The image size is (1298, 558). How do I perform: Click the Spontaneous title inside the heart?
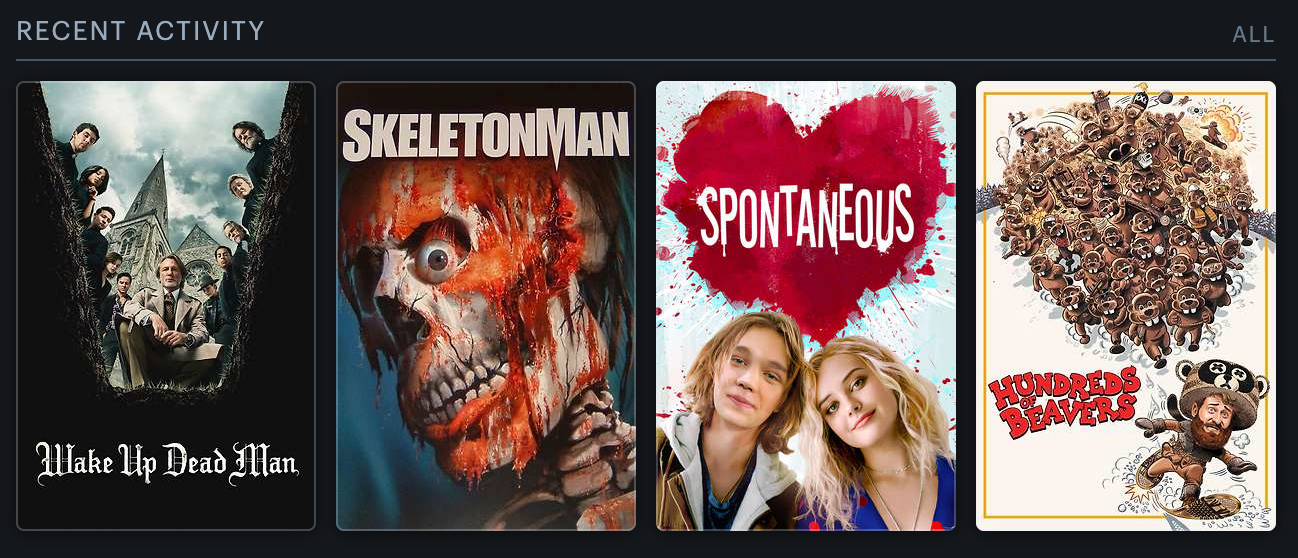(x=806, y=219)
